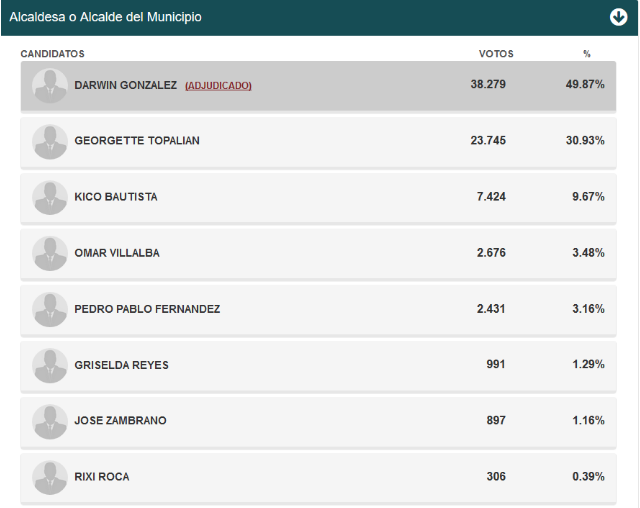Collapse section with the down arrow icon
Image resolution: width=640 pixels, height=508 pixels.
[x=618, y=17]
